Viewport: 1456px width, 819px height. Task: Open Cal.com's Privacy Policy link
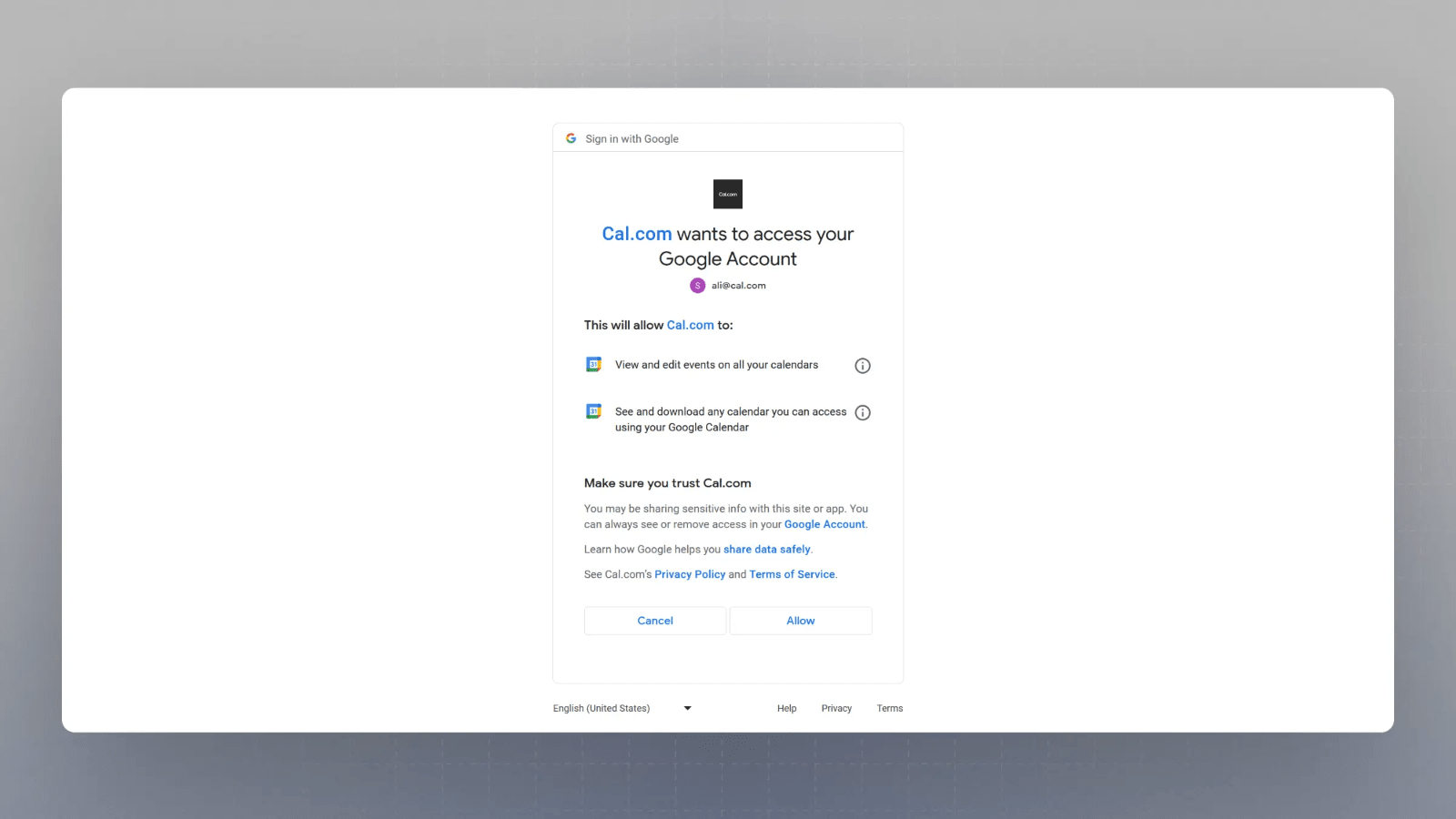click(x=690, y=574)
